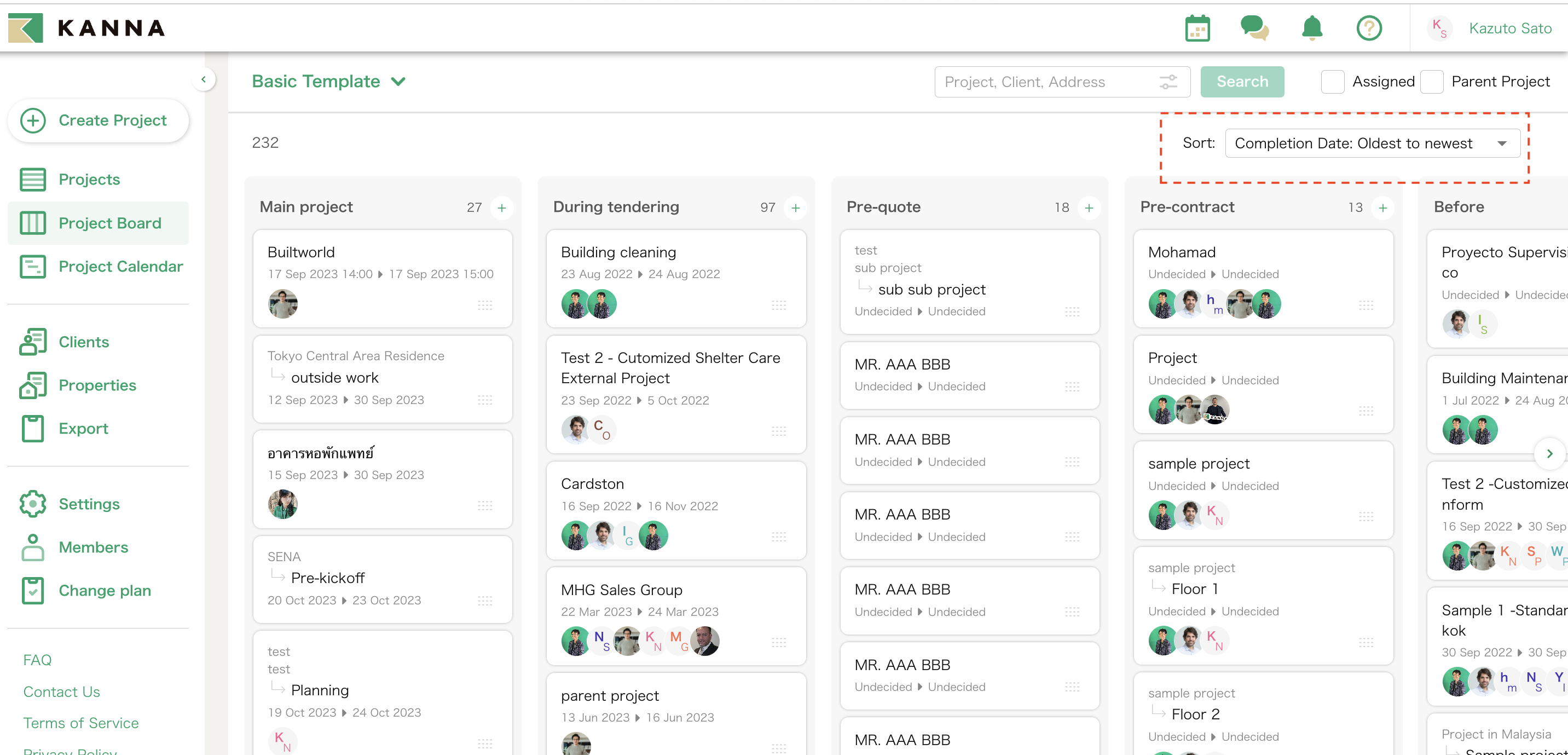This screenshot has width=1568, height=755.
Task: Open the Sort by Completion Date dropdown
Action: [x=1372, y=143]
